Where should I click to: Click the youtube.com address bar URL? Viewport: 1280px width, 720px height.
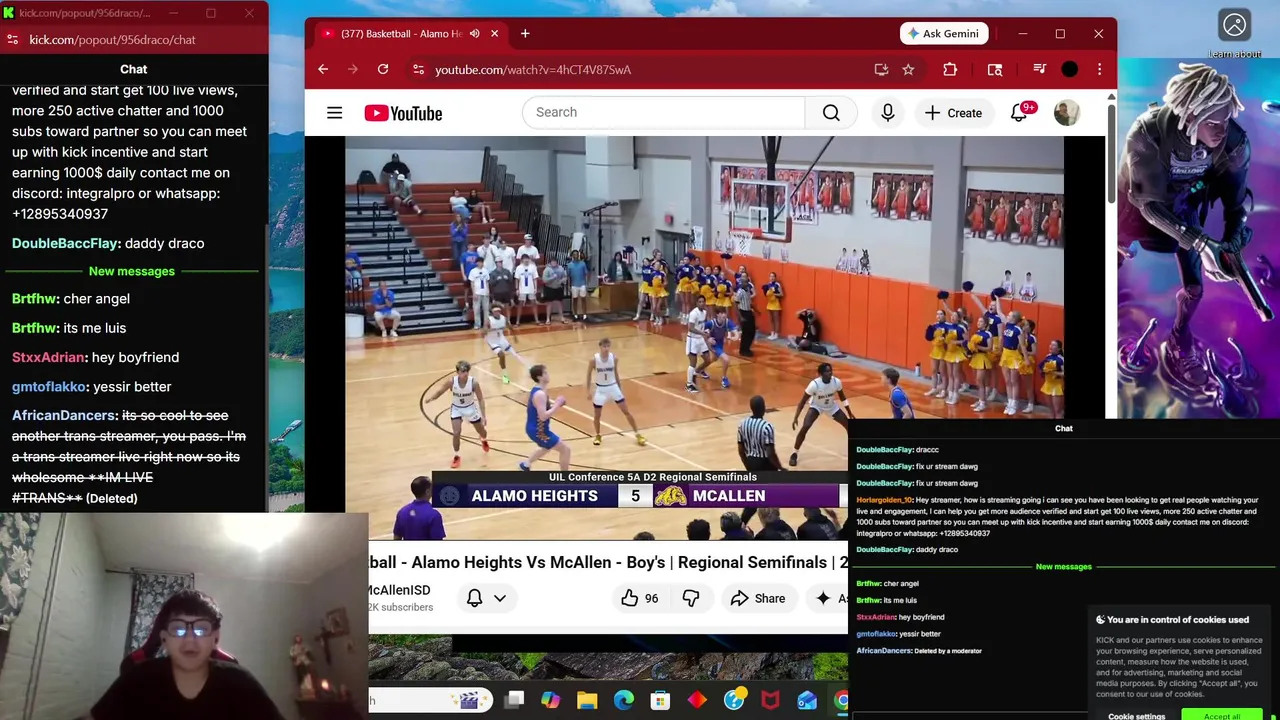pyautogui.click(x=533, y=70)
